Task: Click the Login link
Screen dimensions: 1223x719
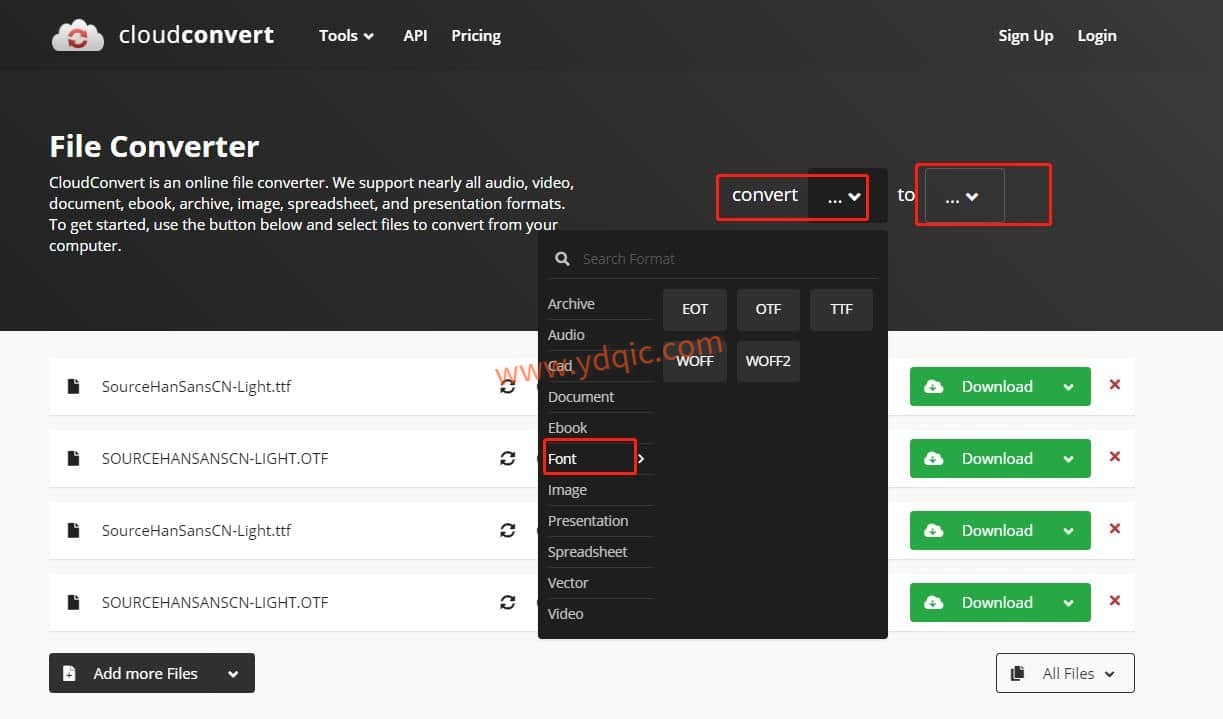Action: click(1097, 36)
